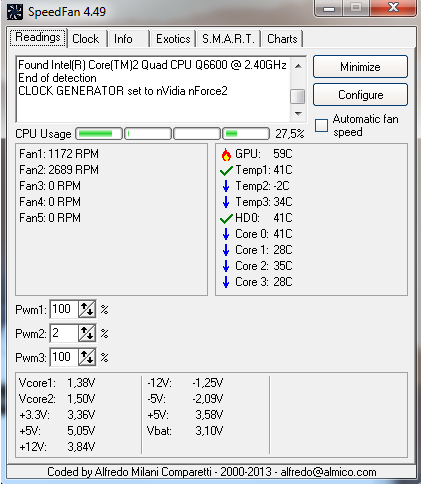Click the Vcore2 1,50V voltage reading
This screenshot has height=485, width=422.
tap(57, 399)
